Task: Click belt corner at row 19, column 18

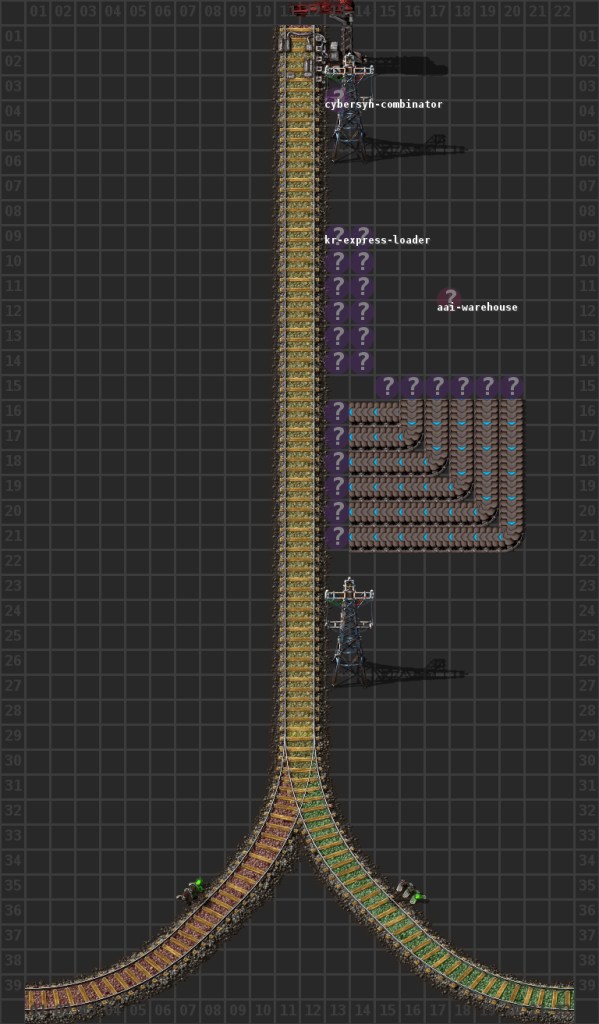Action: coord(462,486)
